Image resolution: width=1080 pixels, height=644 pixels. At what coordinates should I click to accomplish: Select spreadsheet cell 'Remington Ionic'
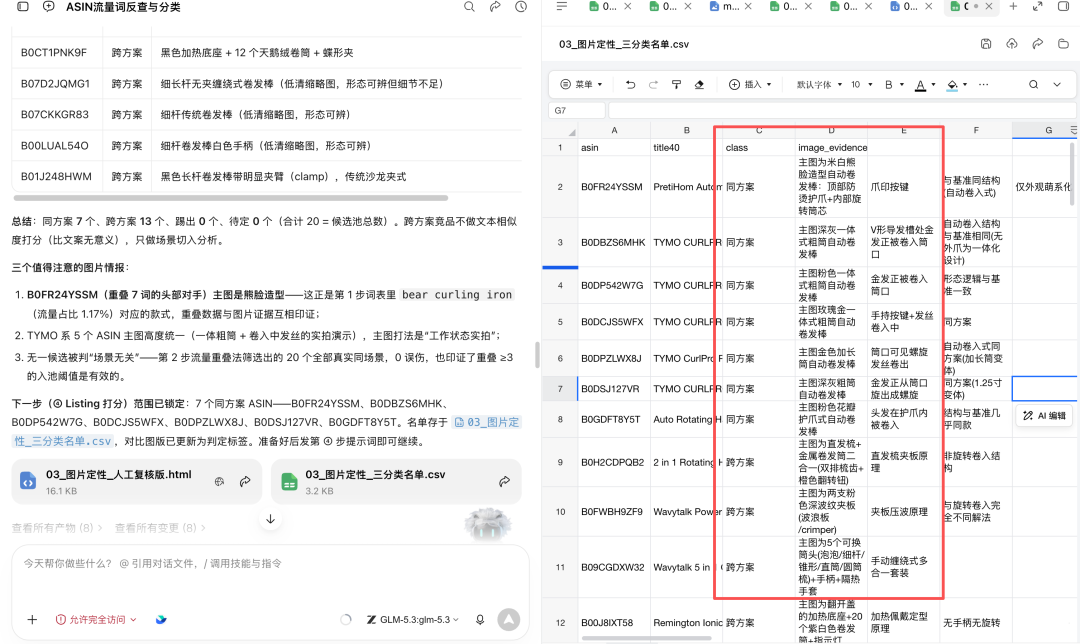click(687, 623)
